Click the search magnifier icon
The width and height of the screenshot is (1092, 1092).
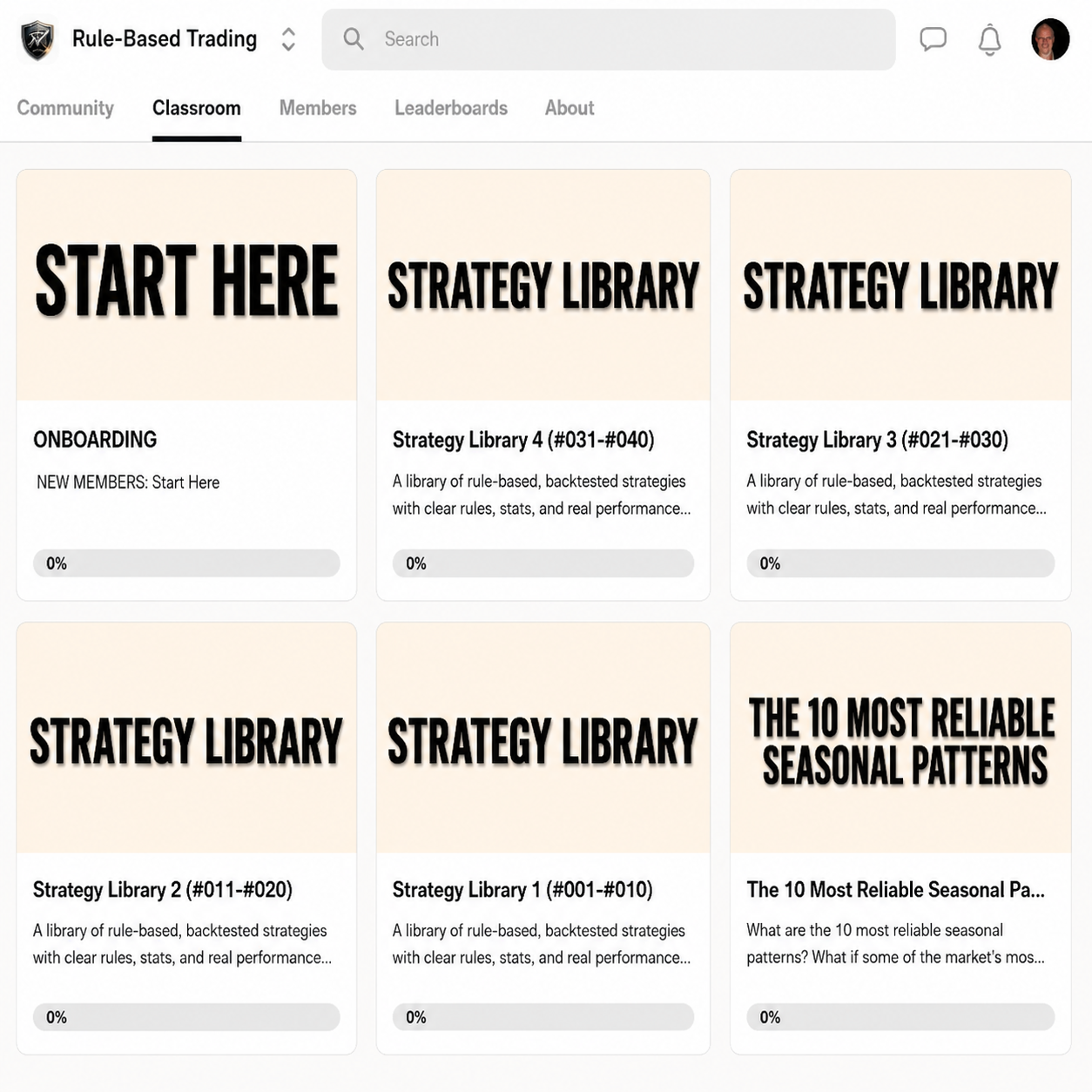pyautogui.click(x=353, y=38)
